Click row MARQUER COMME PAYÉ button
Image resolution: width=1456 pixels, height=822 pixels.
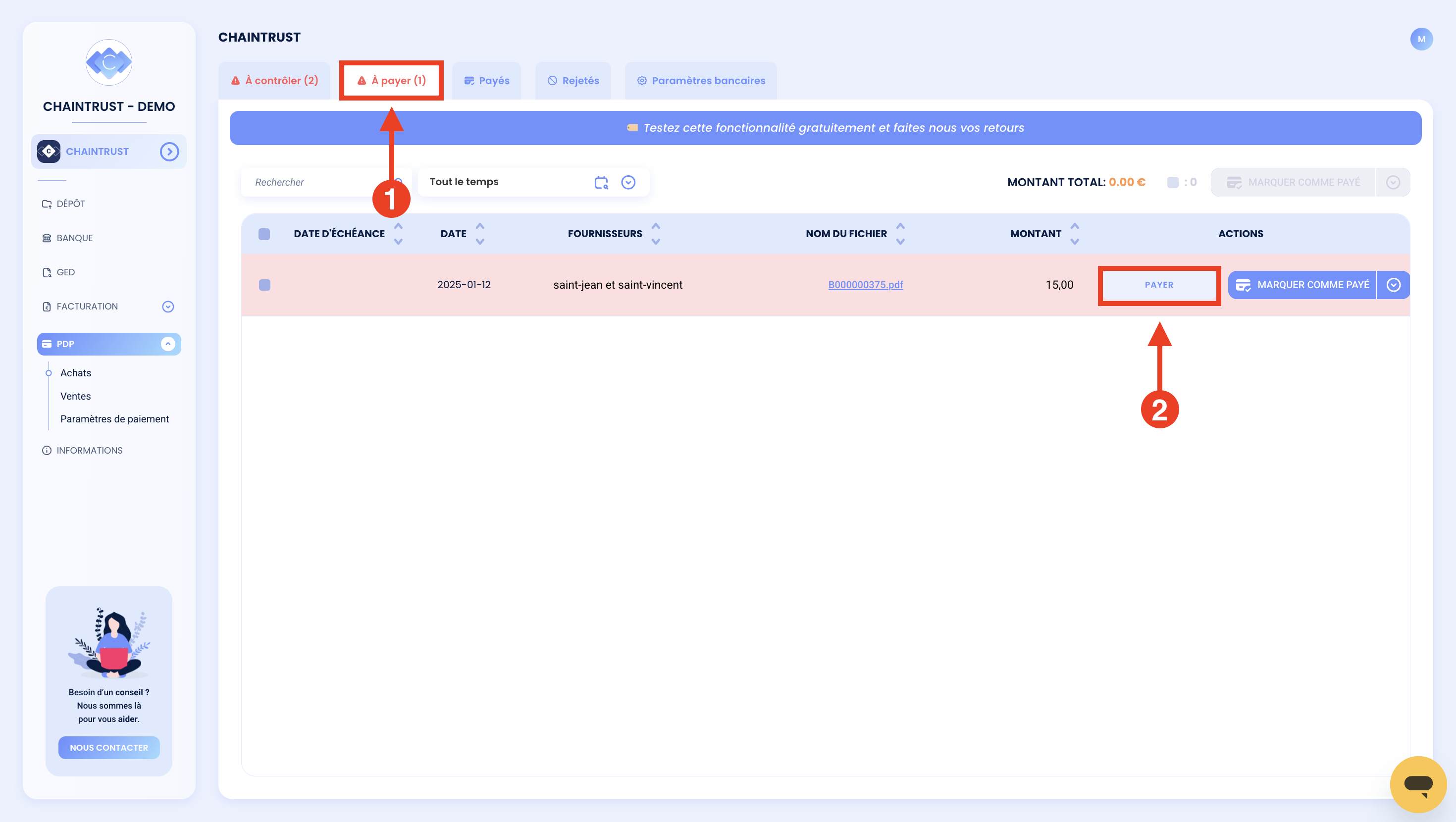(1302, 285)
